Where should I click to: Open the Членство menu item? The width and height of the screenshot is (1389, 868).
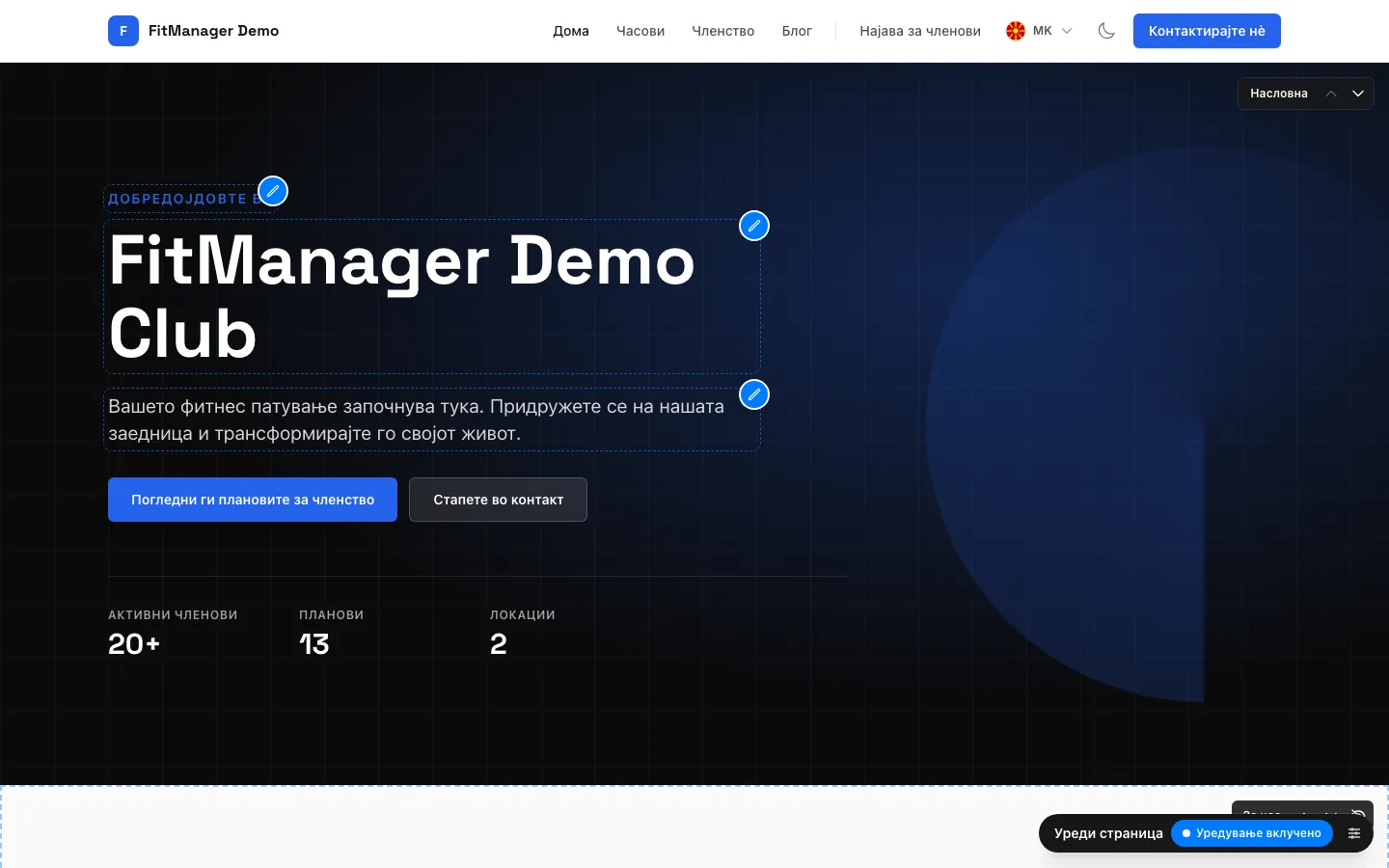723,31
